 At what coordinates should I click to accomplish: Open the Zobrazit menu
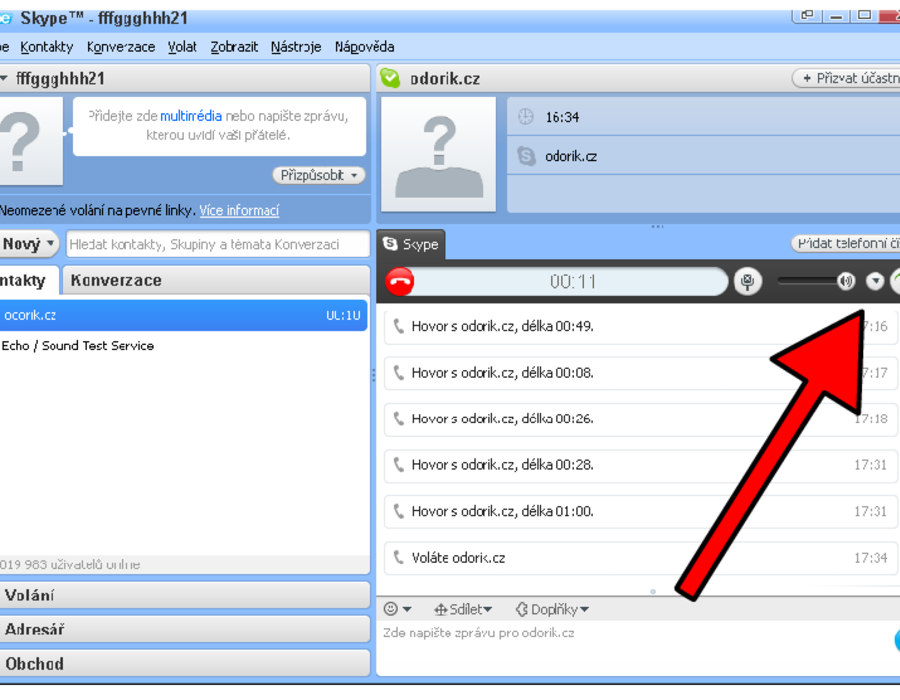[x=234, y=47]
